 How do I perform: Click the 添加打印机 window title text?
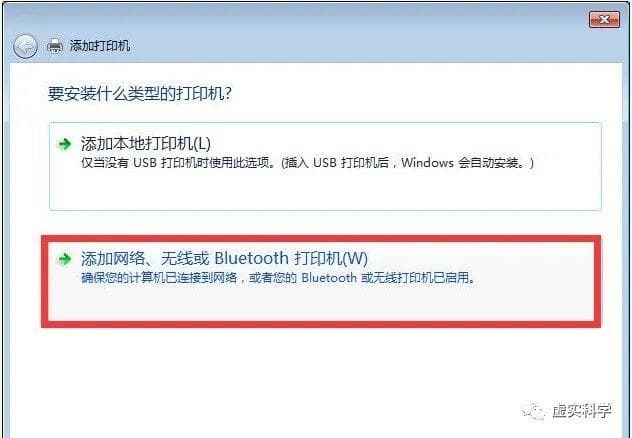tap(100, 46)
